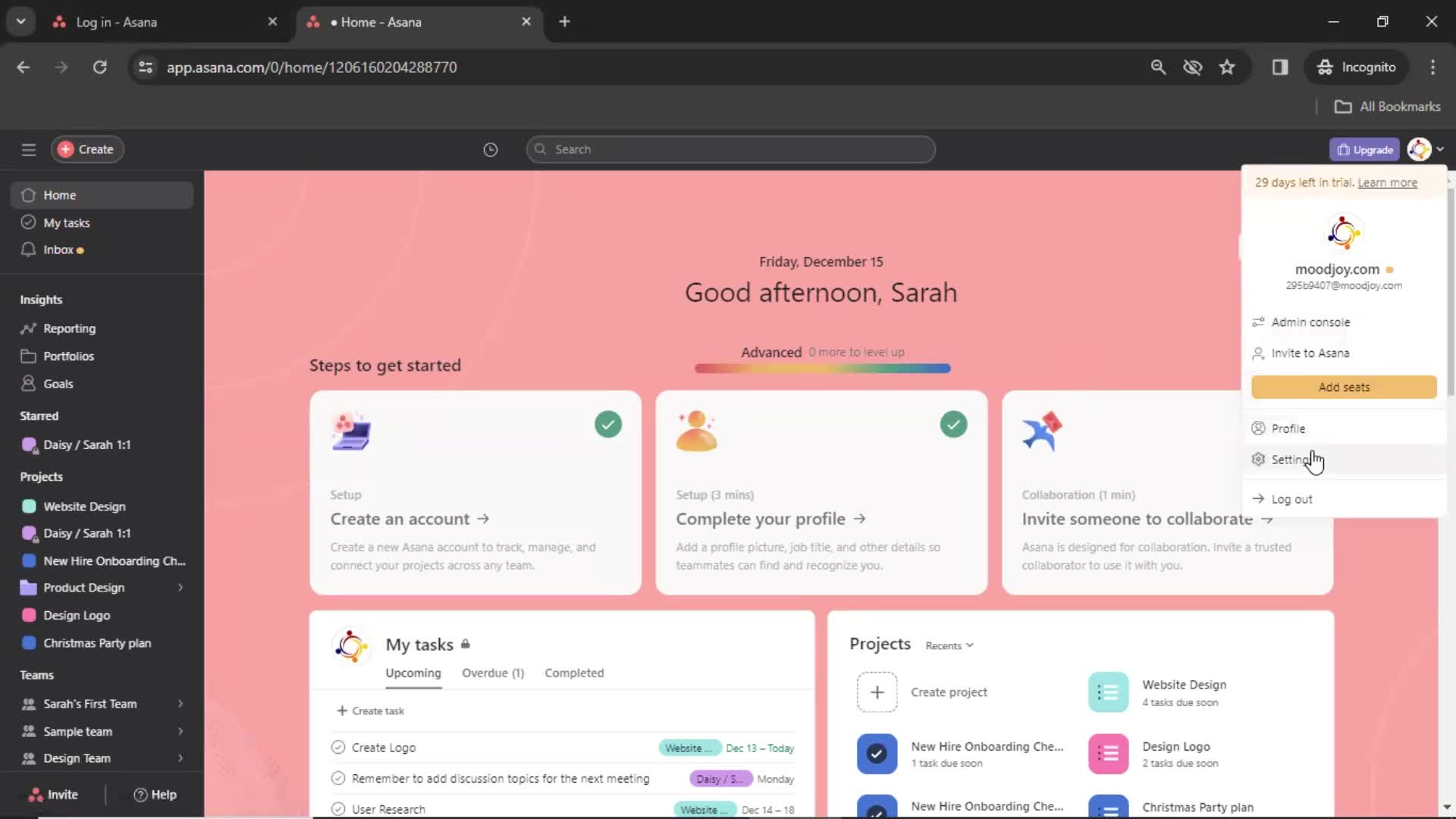Open the browser tab search dropdown
Viewport: 1456px width, 819px height.
tap(21, 21)
